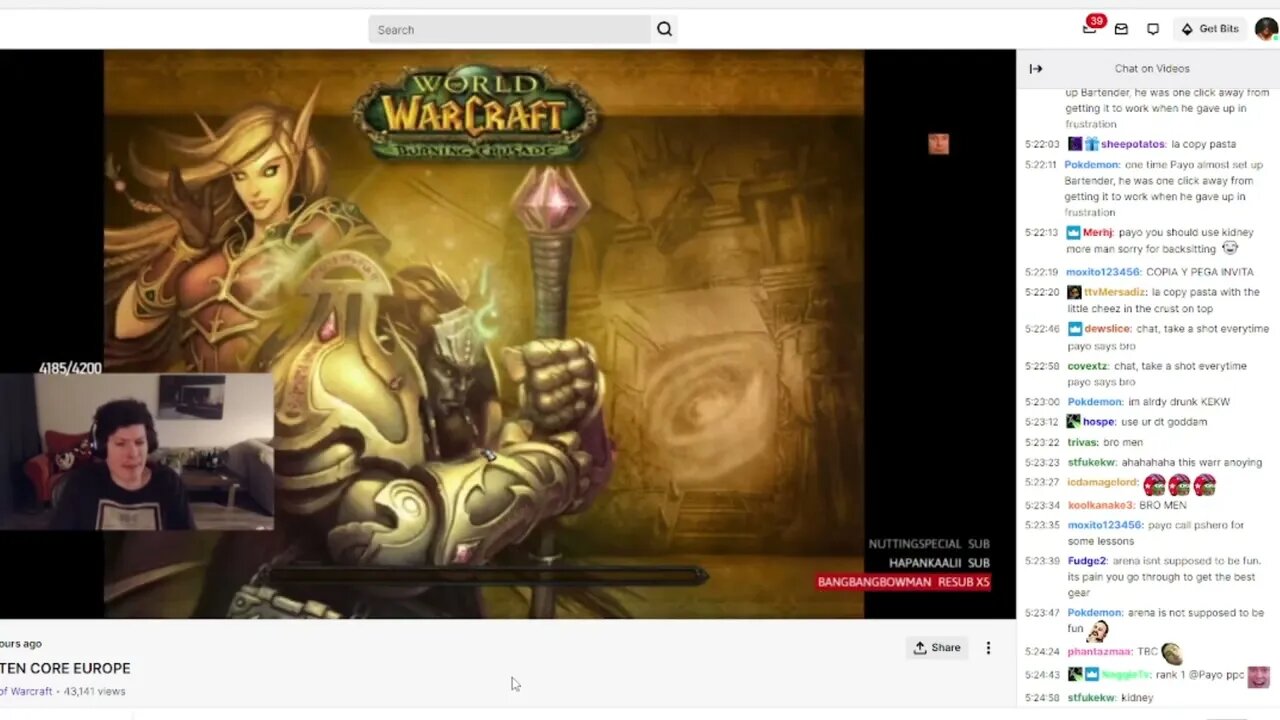Click the search magnifier button
This screenshot has width=1280, height=720.
tap(664, 29)
